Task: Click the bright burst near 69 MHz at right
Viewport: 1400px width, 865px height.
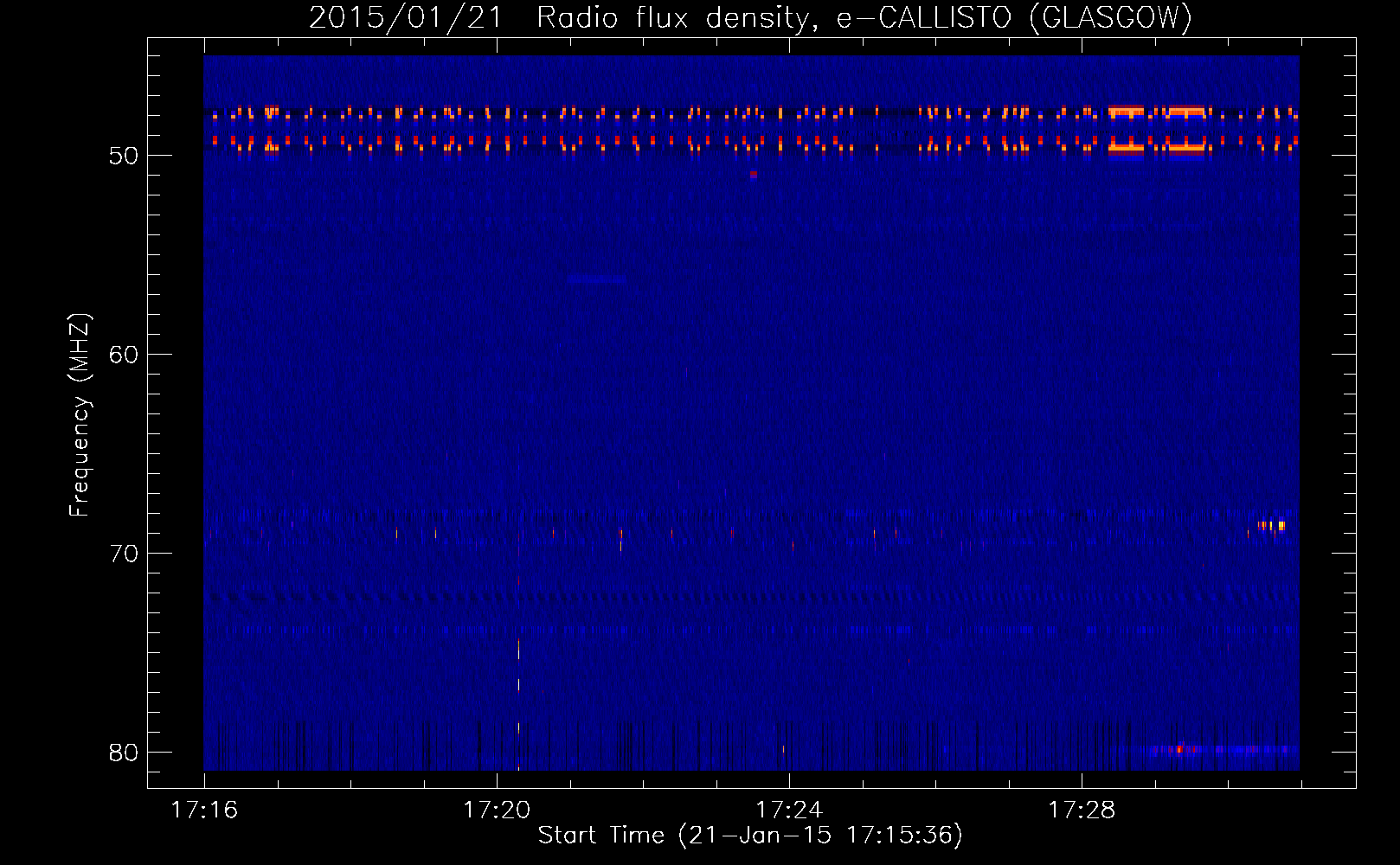Action: point(1272,526)
